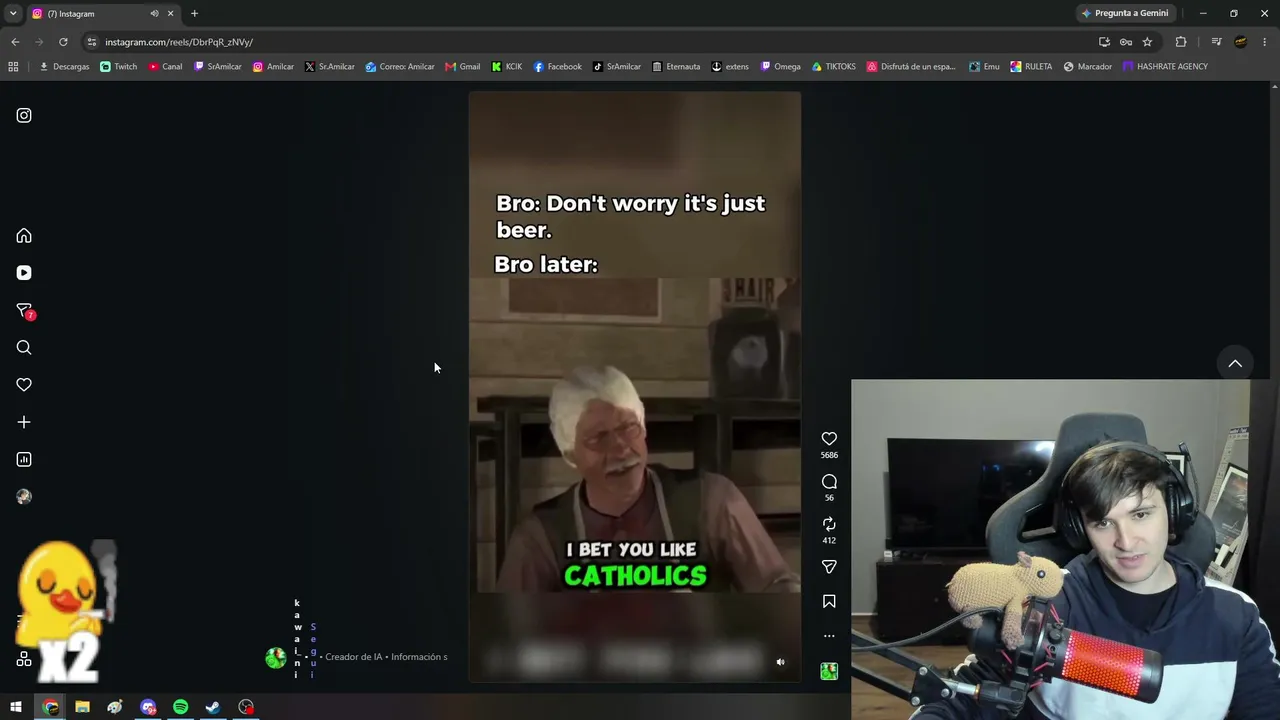This screenshot has height=720, width=1280.
Task: Open Chrome's tab search dropdown
Action: click(13, 14)
